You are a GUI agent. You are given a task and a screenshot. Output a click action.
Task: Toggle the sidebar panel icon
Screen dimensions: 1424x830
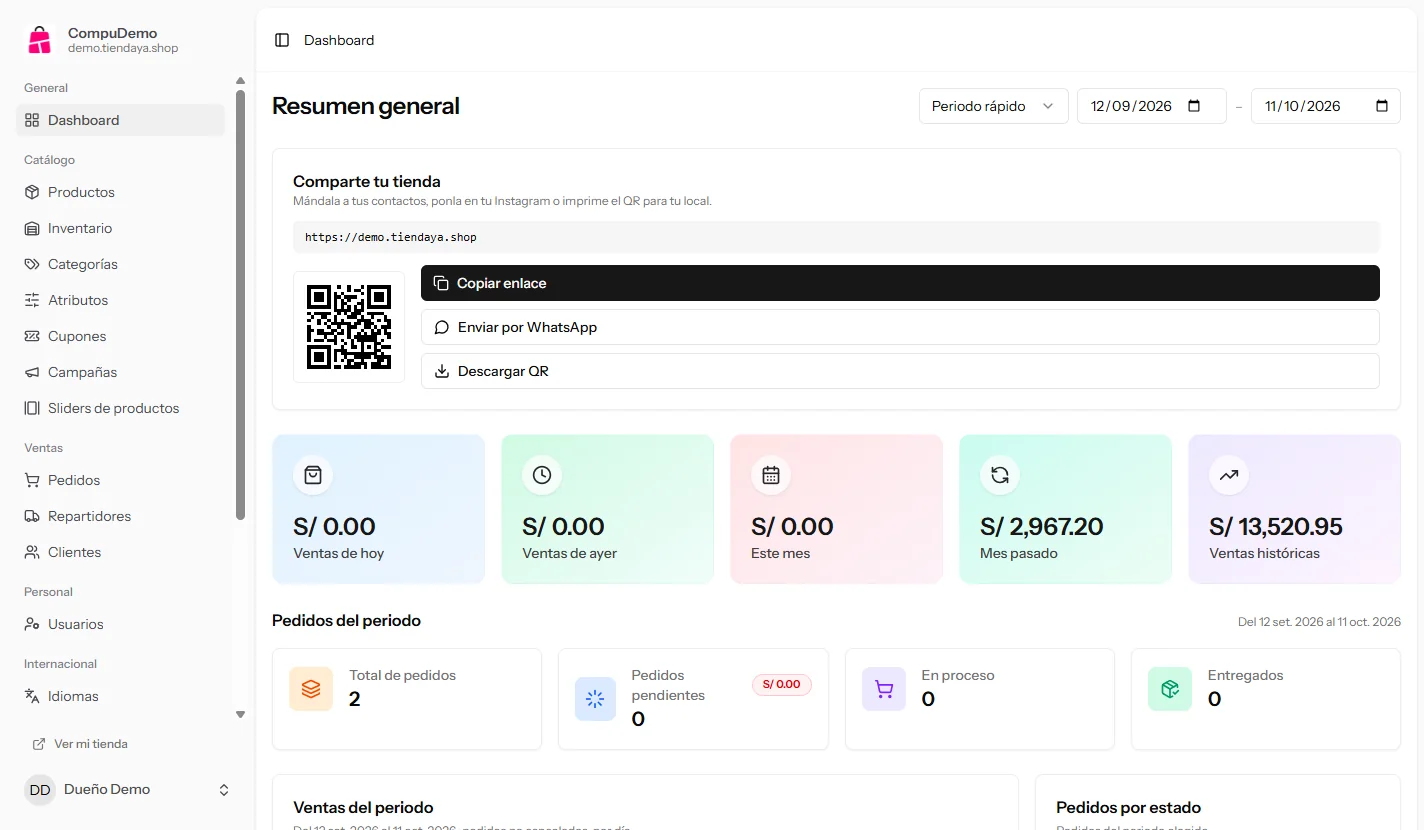282,40
